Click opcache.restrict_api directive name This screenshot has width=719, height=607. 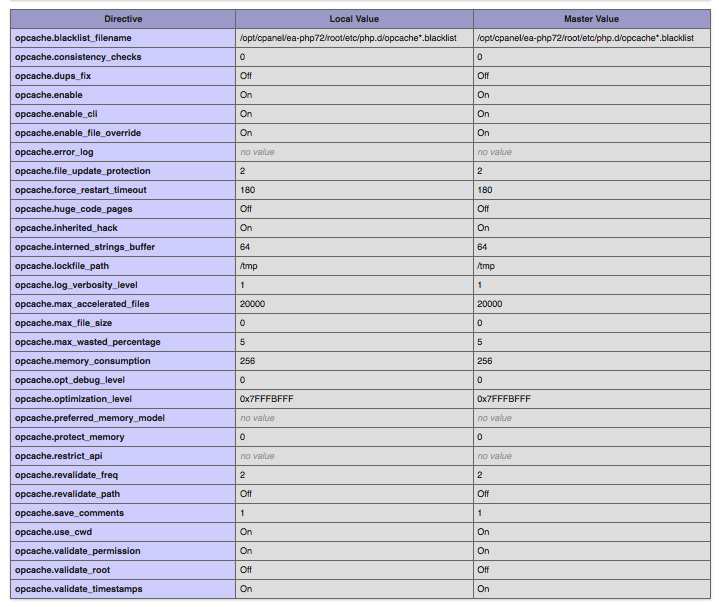pos(59,457)
